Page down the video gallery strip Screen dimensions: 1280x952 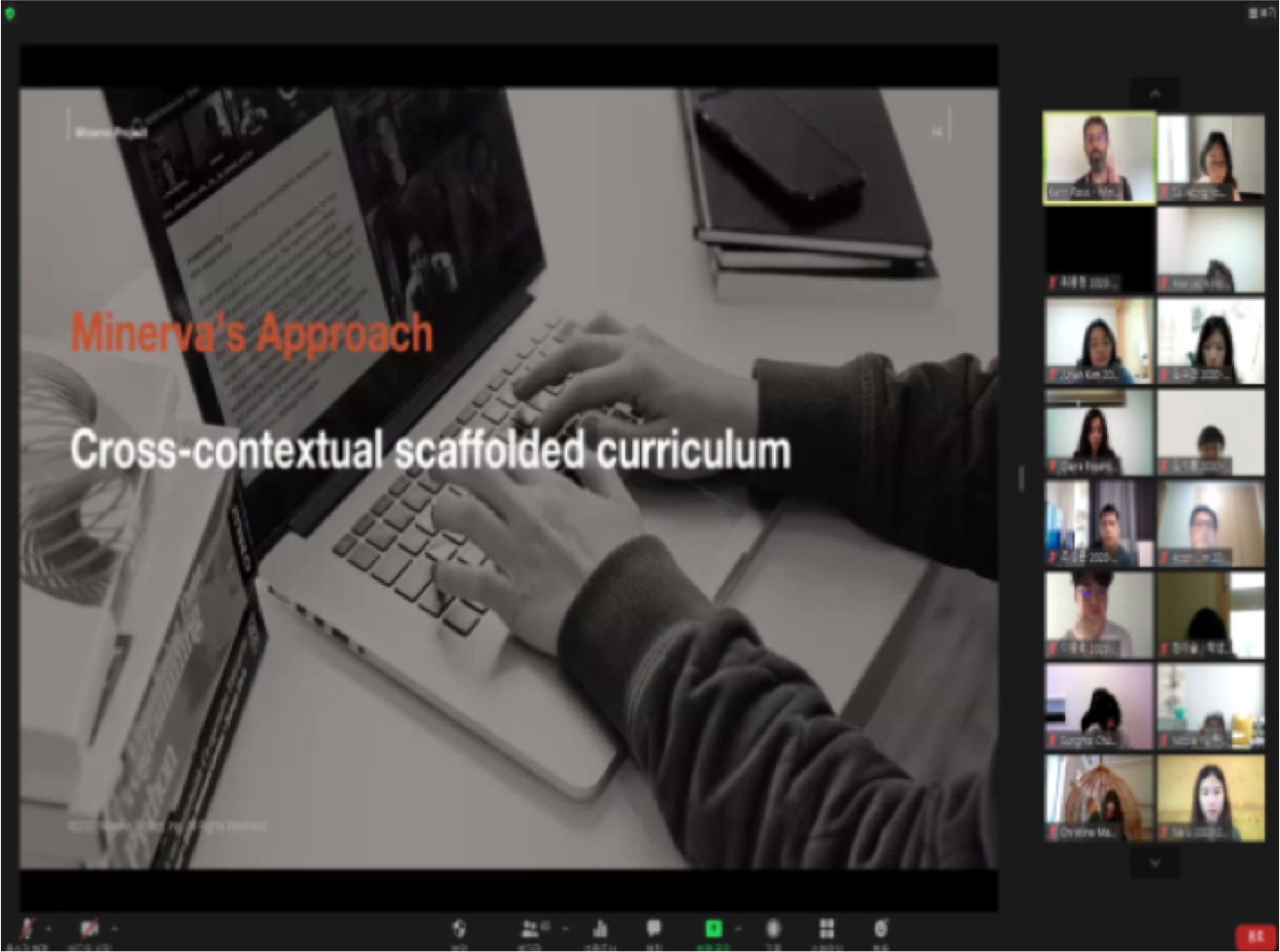pos(1155,862)
